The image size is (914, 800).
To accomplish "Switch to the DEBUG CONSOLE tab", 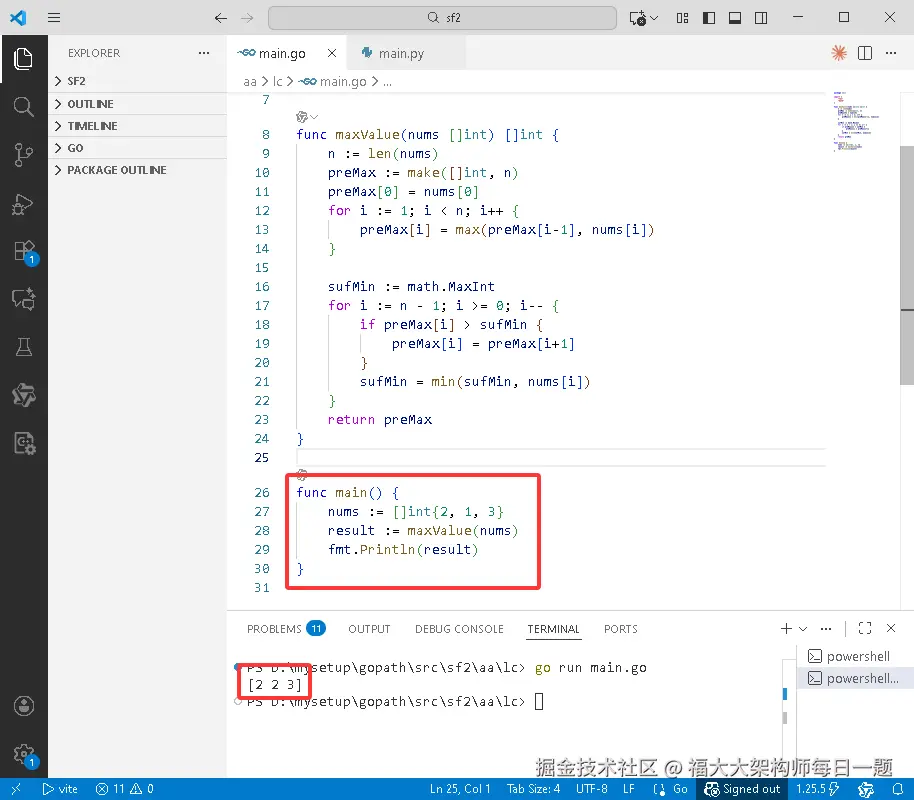I will tap(459, 629).
